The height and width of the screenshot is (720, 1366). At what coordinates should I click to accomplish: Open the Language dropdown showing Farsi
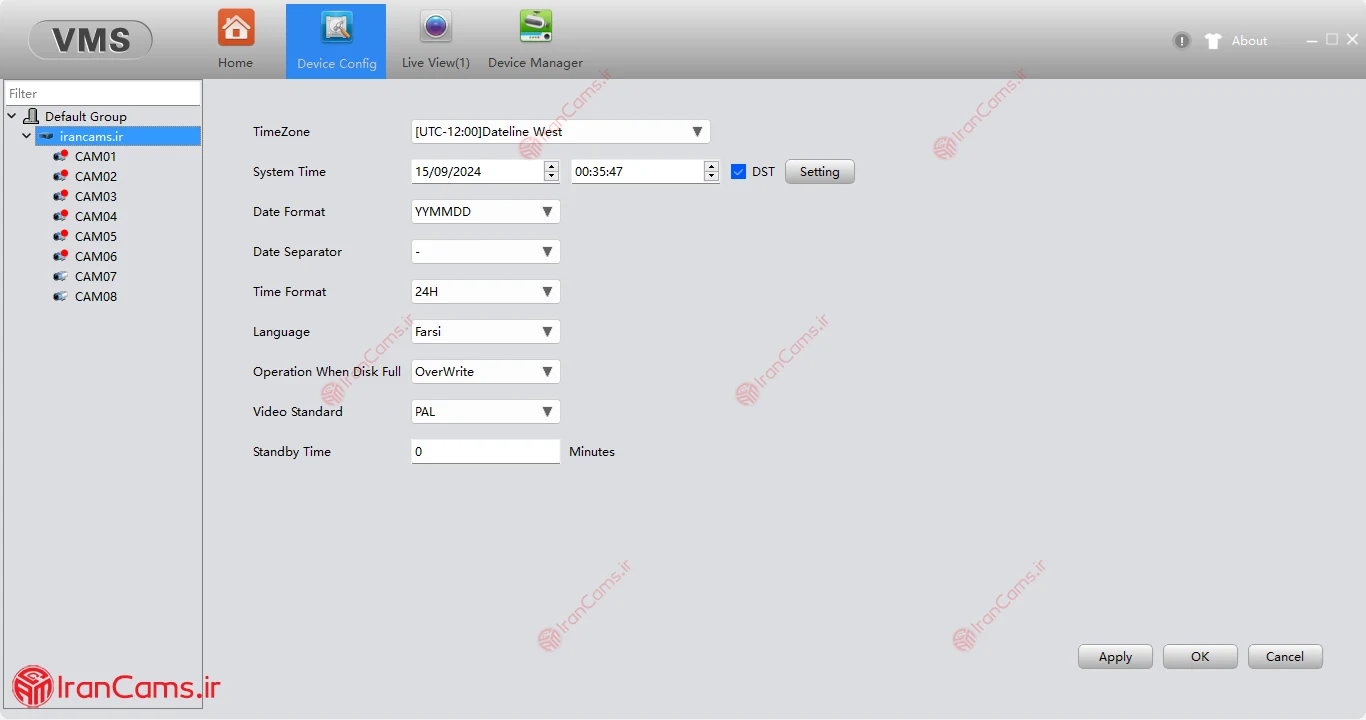click(x=486, y=332)
